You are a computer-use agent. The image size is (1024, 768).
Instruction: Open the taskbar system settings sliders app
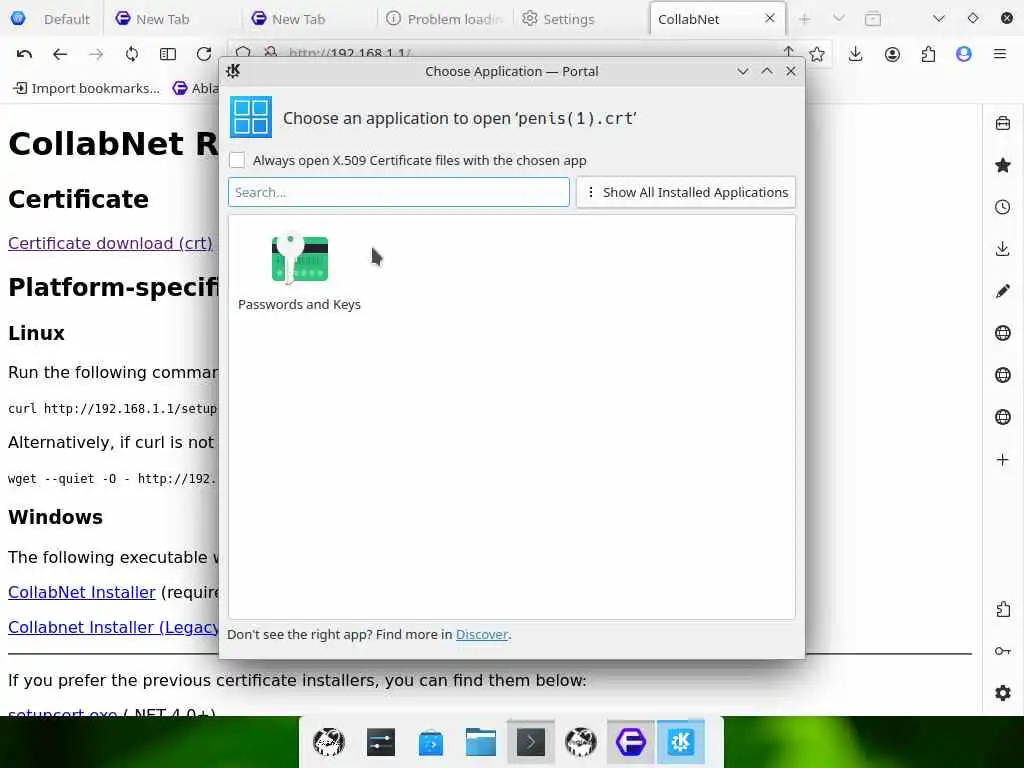(x=381, y=743)
